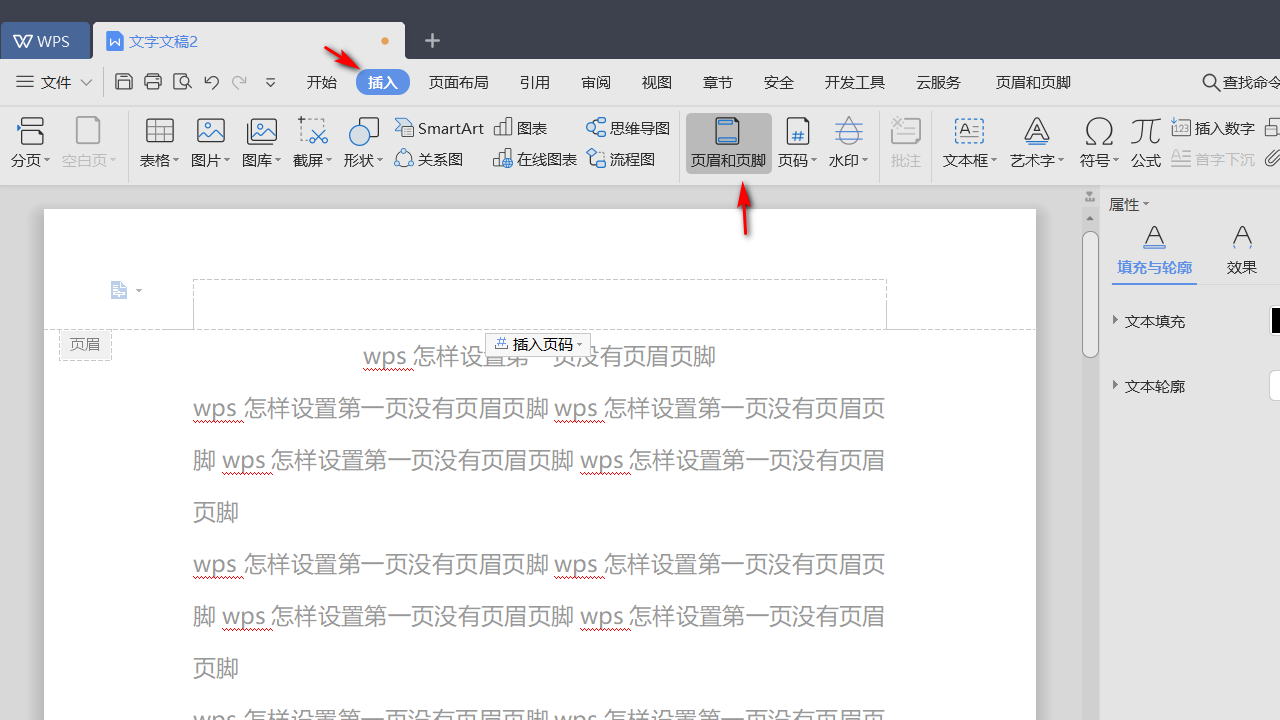This screenshot has height=720, width=1280.
Task: Open Print Preview icon
Action: [182, 82]
